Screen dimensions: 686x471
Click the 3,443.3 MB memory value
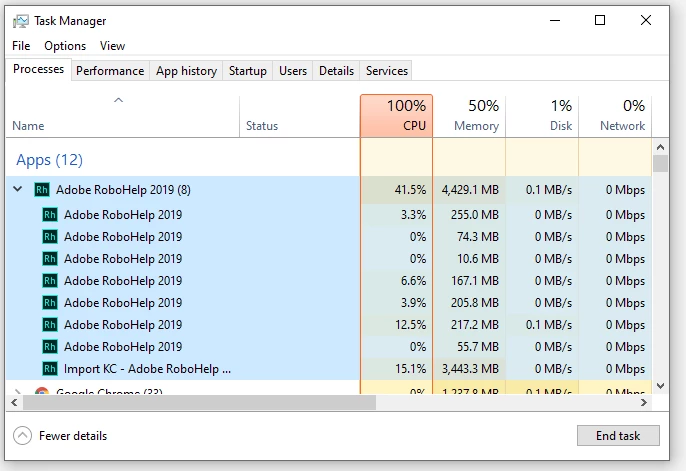coord(470,369)
